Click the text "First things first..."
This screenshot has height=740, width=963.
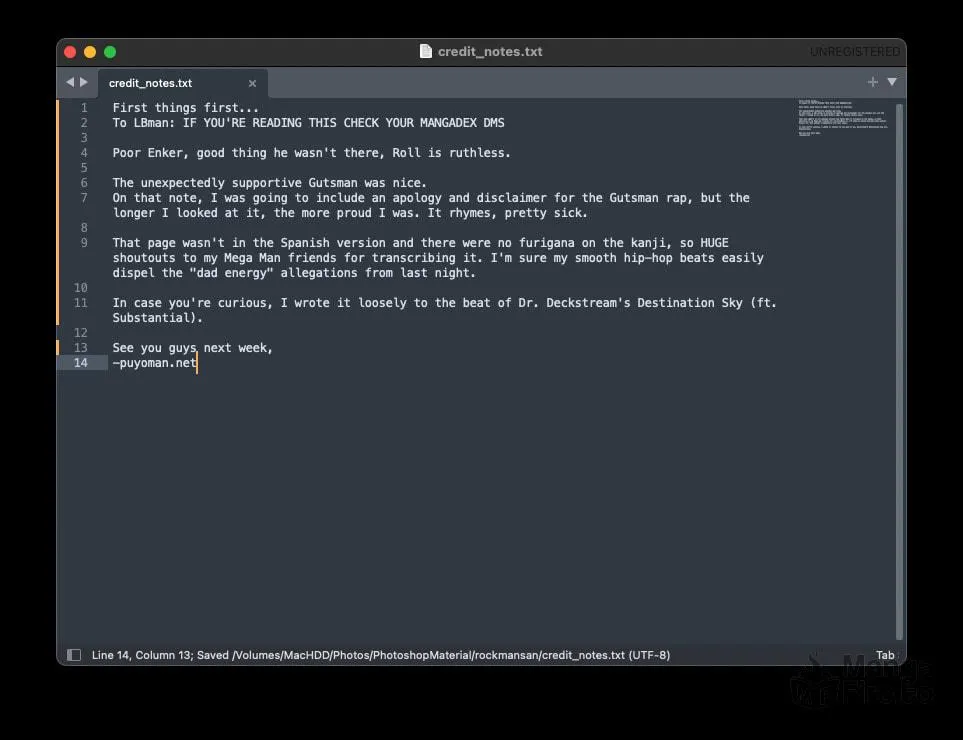(x=185, y=108)
